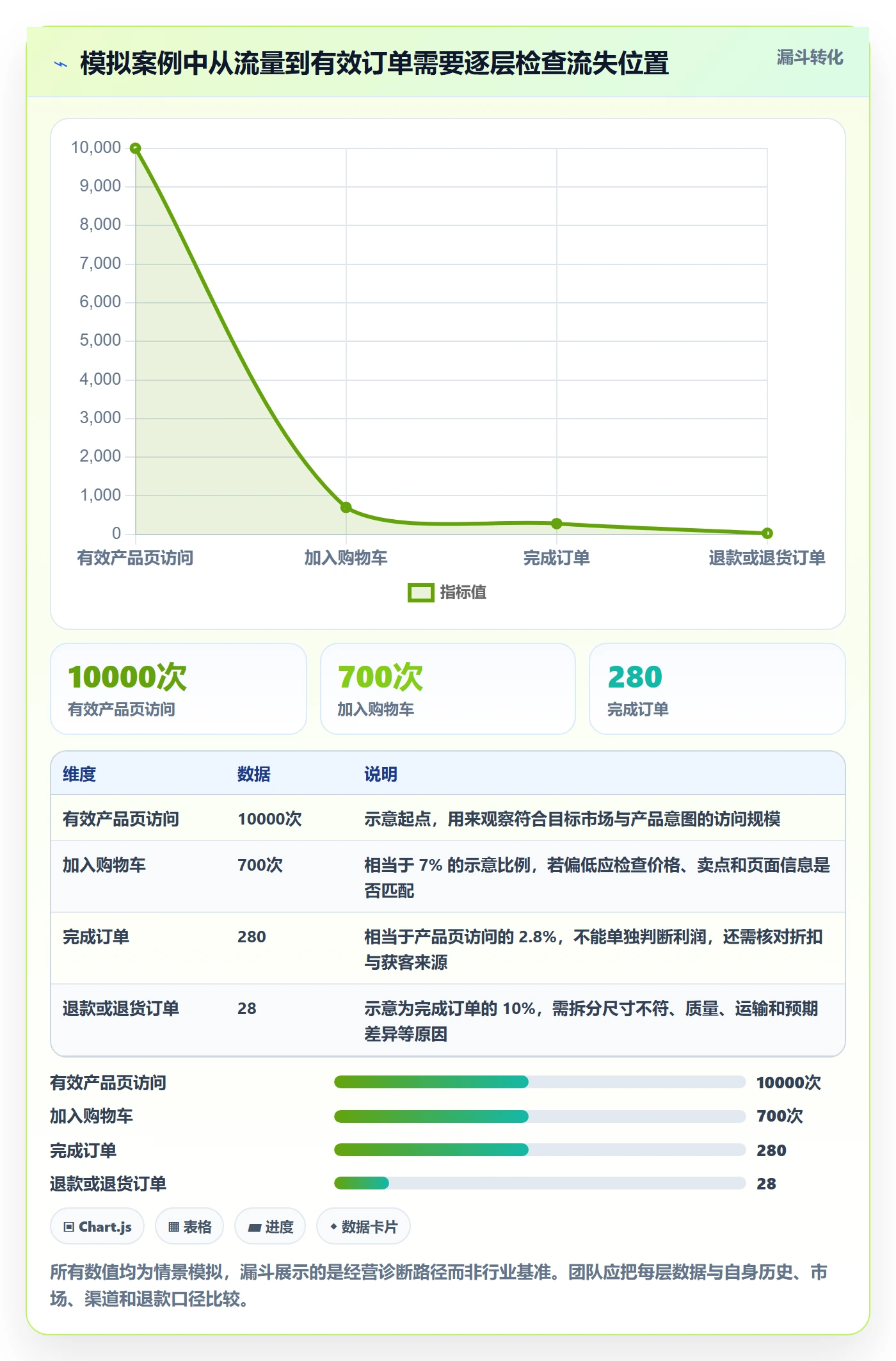Viewport: 896px width, 1361px height.
Task: Click the 加入购物车 x-axis label on the chart
Action: [x=346, y=558]
